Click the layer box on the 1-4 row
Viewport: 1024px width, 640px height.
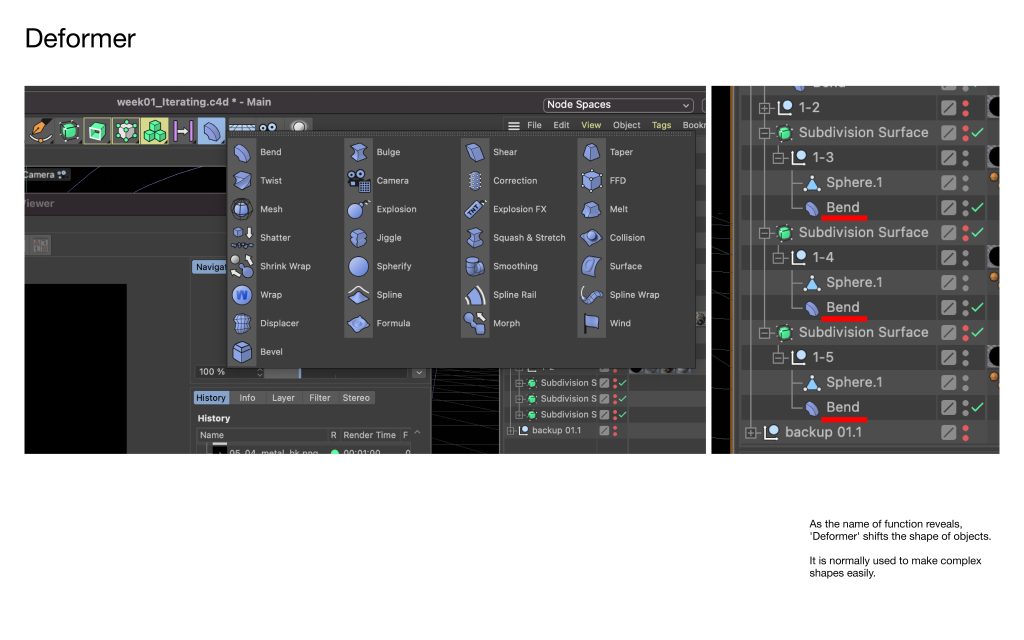[949, 257]
